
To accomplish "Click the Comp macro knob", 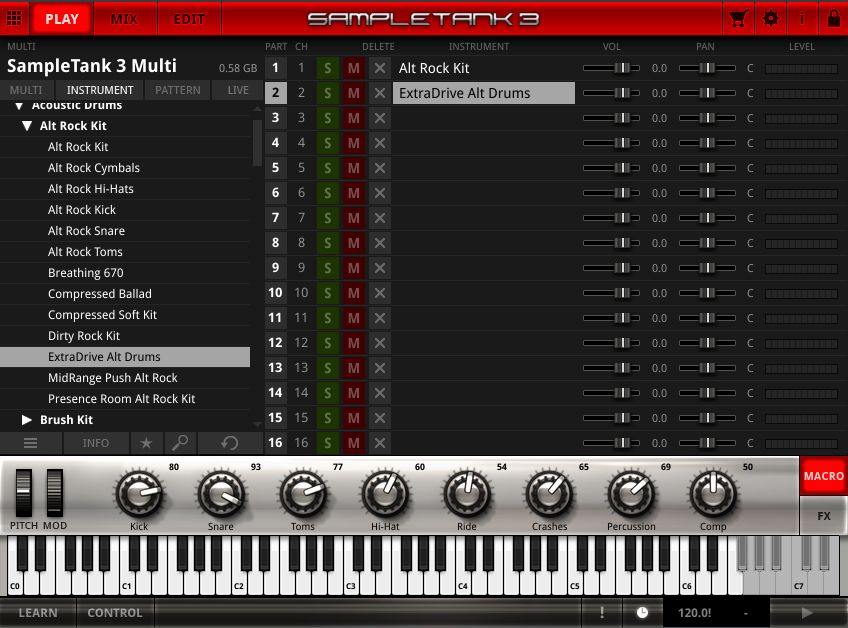I will click(x=713, y=493).
